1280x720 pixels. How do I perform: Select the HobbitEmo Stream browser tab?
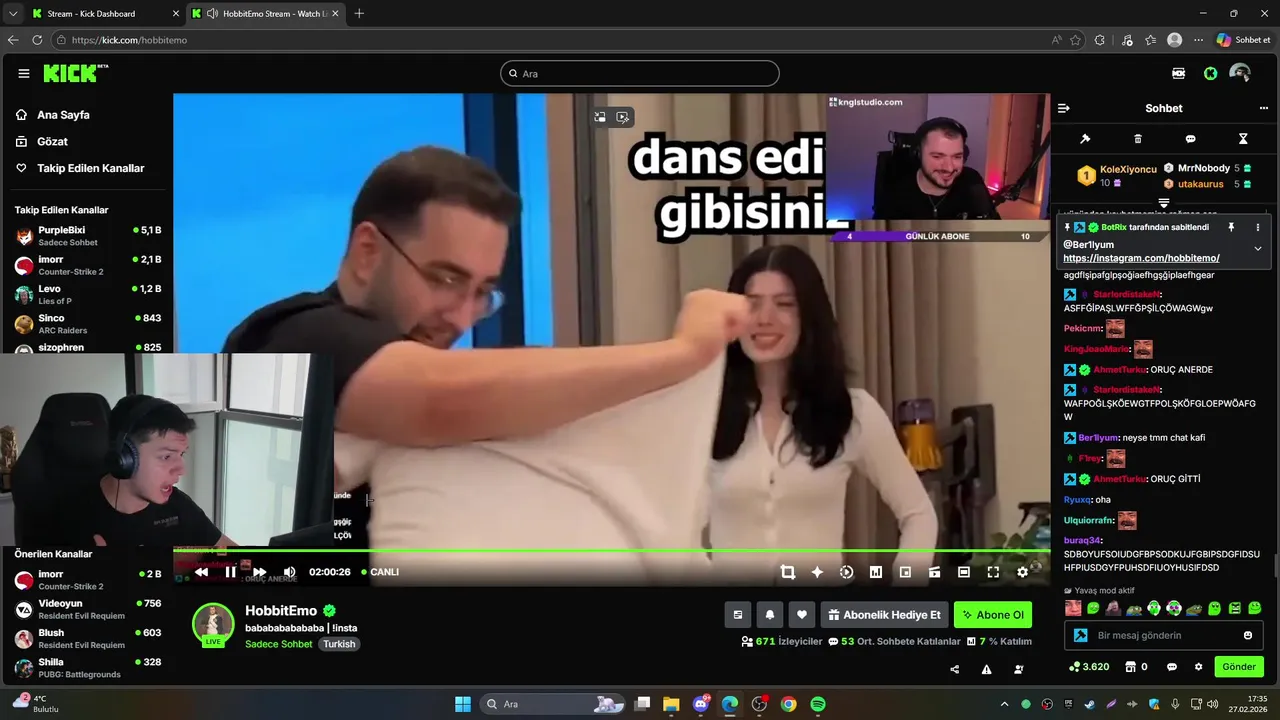(265, 14)
